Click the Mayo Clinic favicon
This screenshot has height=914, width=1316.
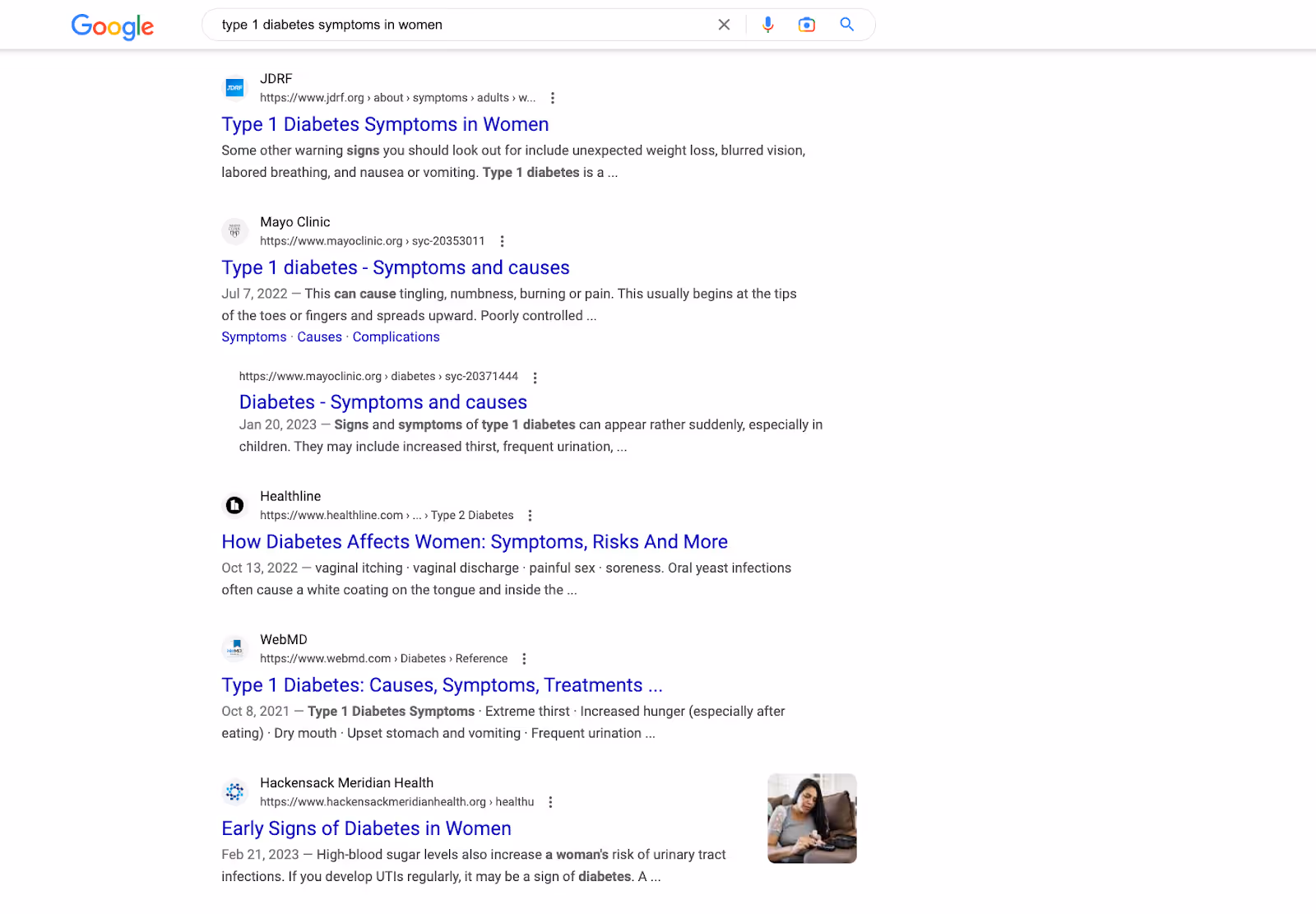point(234,230)
